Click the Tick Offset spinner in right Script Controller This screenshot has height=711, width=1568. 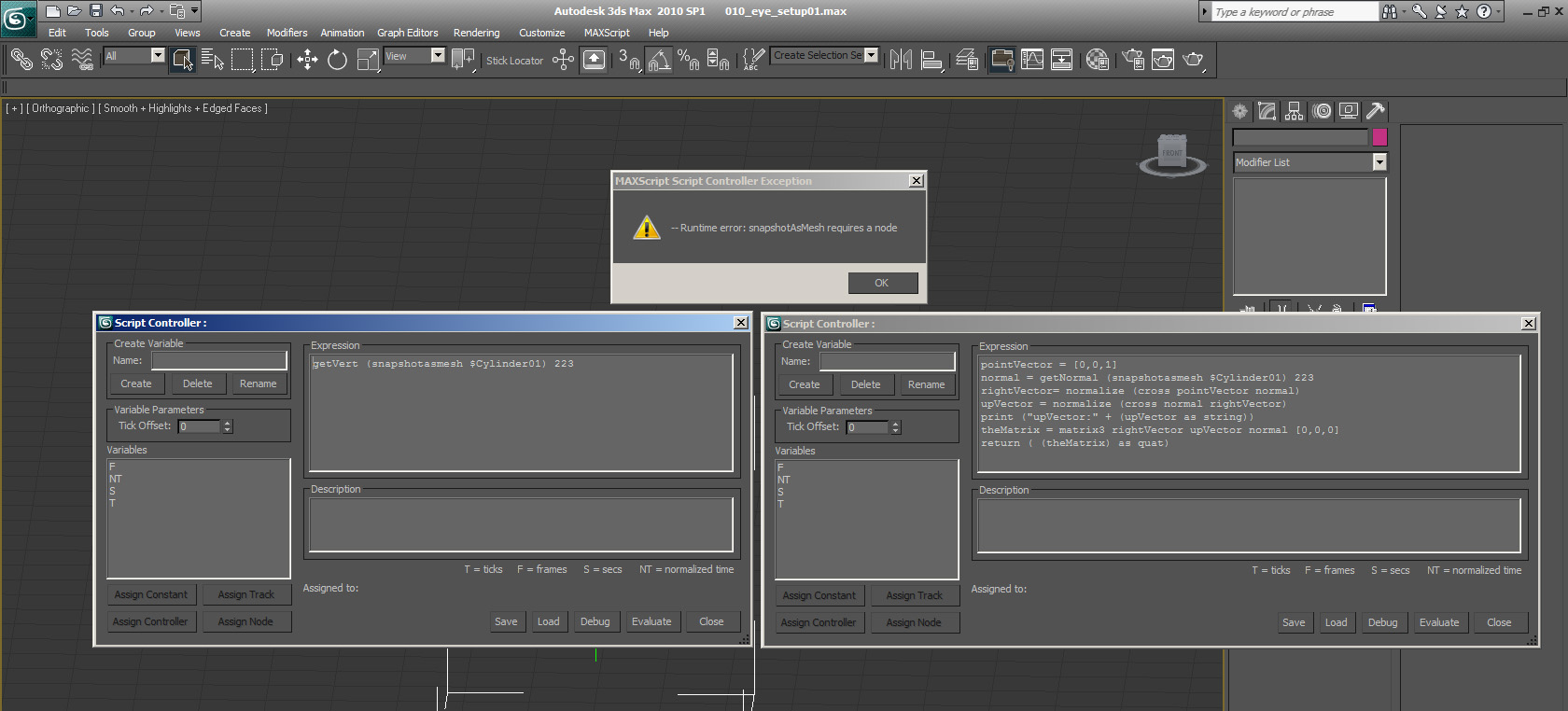pyautogui.click(x=896, y=427)
